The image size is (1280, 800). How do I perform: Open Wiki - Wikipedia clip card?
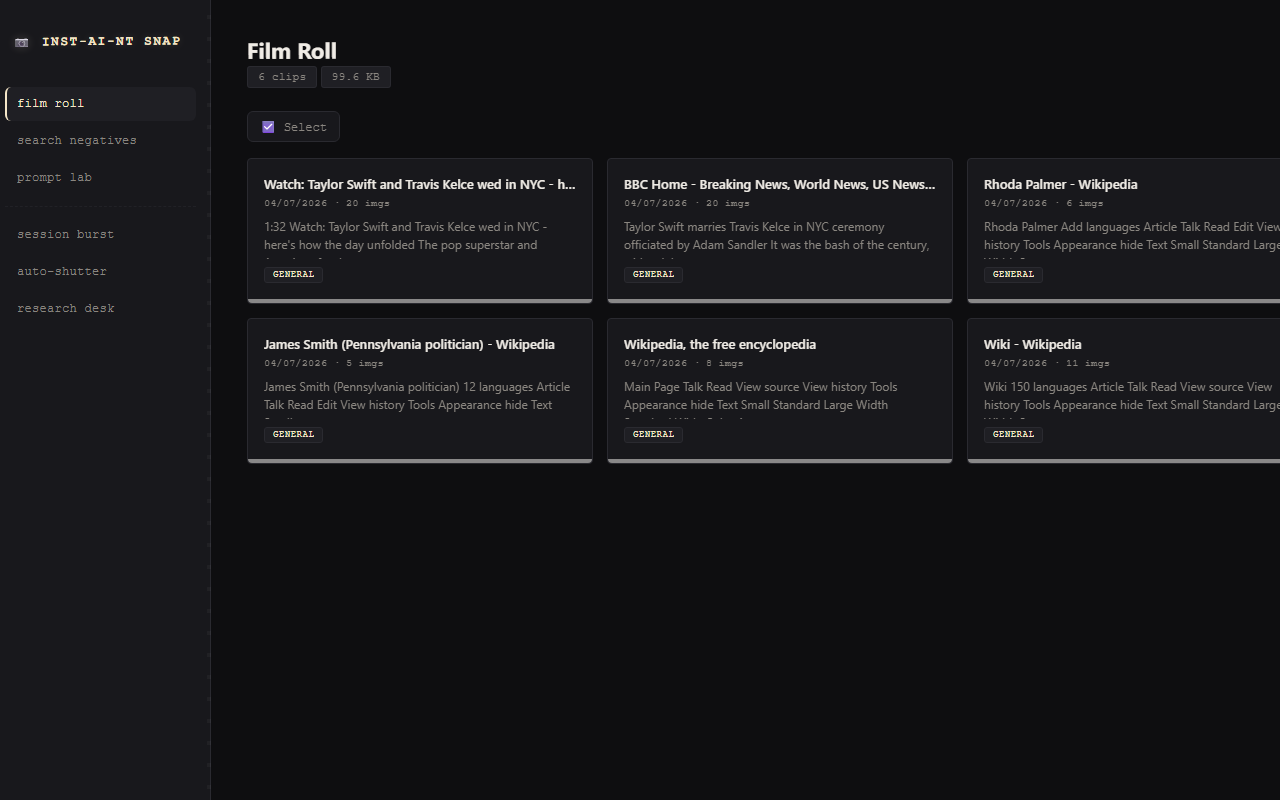pyautogui.click(x=1124, y=390)
